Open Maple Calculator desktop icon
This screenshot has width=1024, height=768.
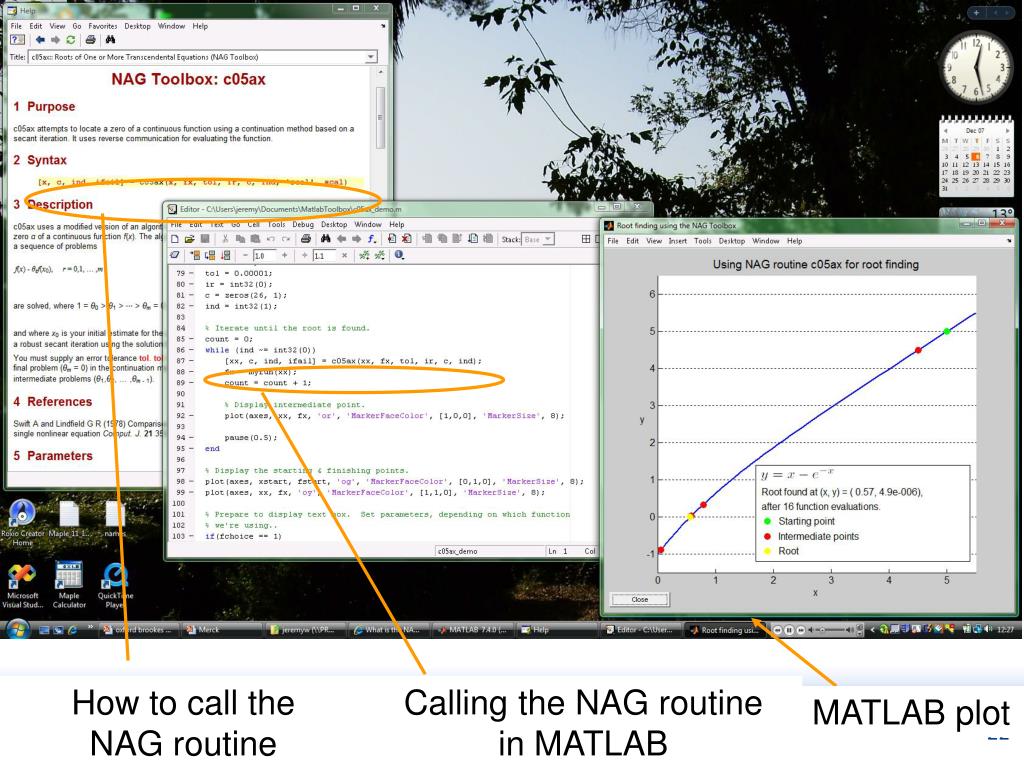(69, 585)
